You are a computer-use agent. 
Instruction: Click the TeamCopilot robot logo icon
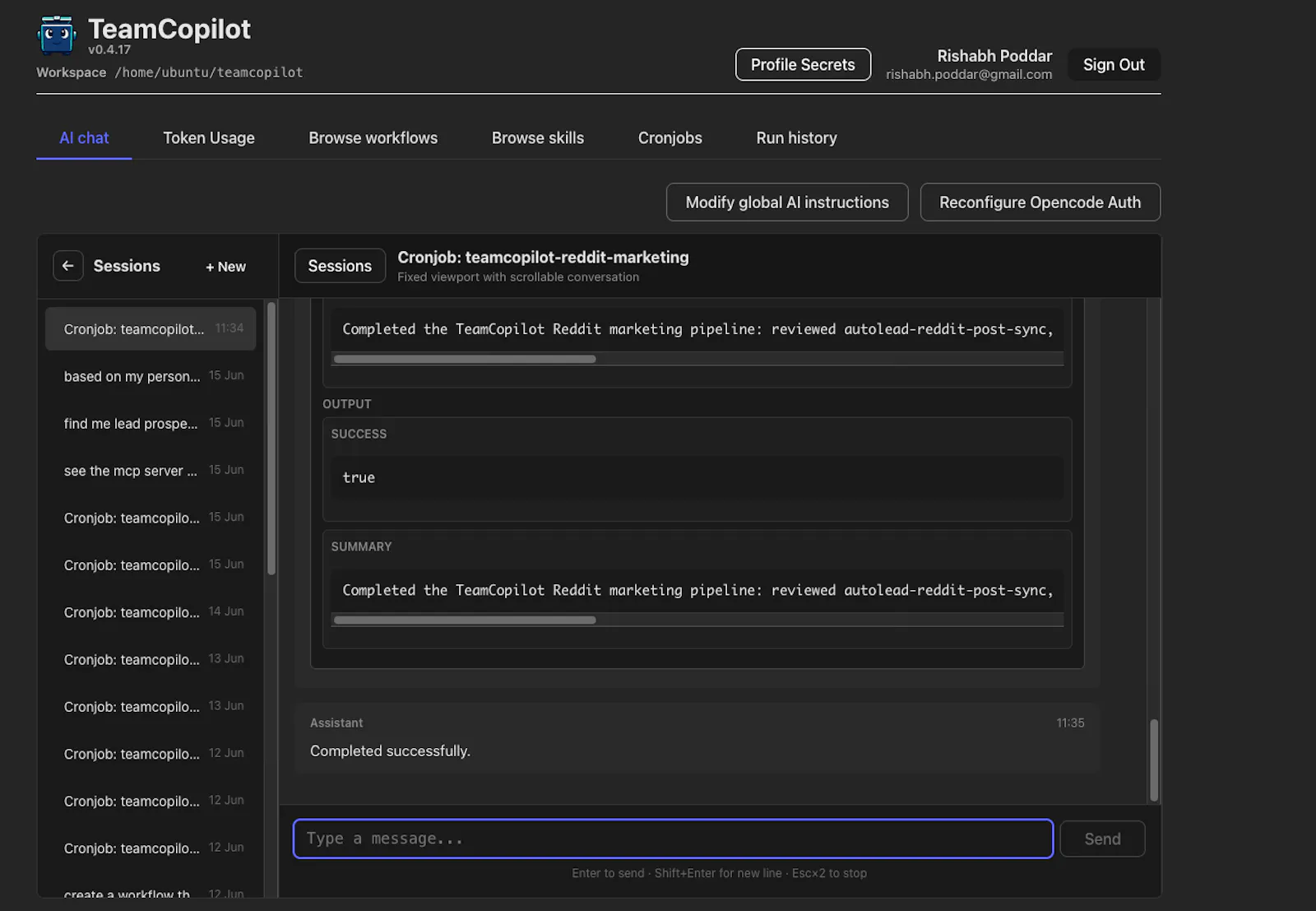click(57, 35)
